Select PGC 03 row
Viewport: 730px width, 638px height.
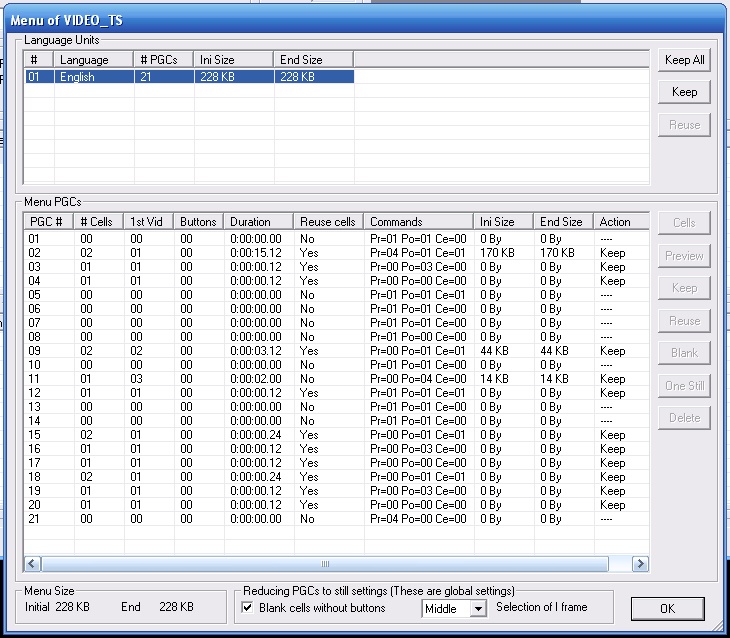337,267
